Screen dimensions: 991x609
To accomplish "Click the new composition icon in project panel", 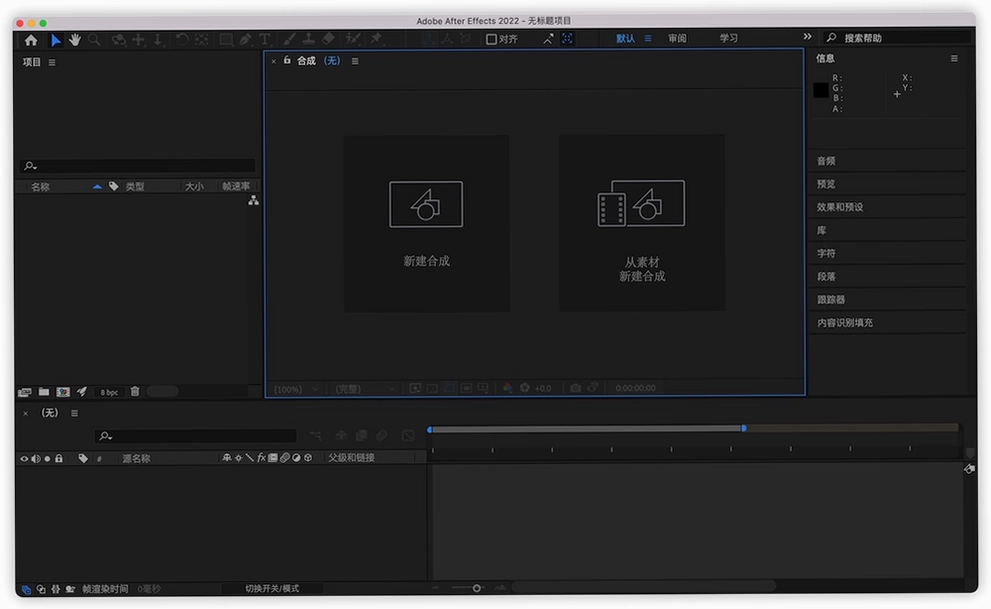I will point(63,392).
